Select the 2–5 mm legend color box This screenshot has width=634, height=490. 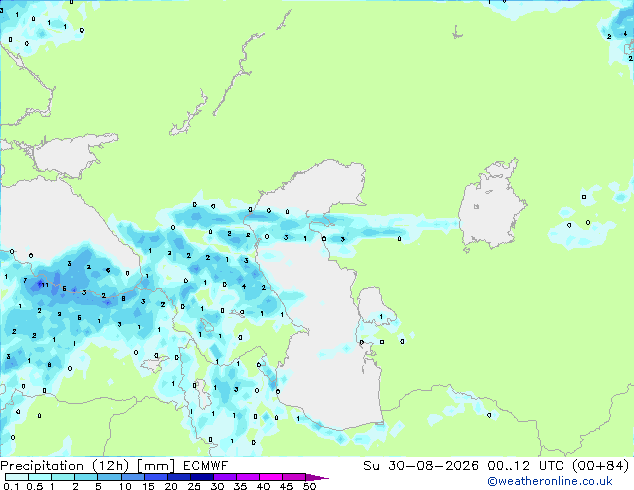(x=86, y=477)
